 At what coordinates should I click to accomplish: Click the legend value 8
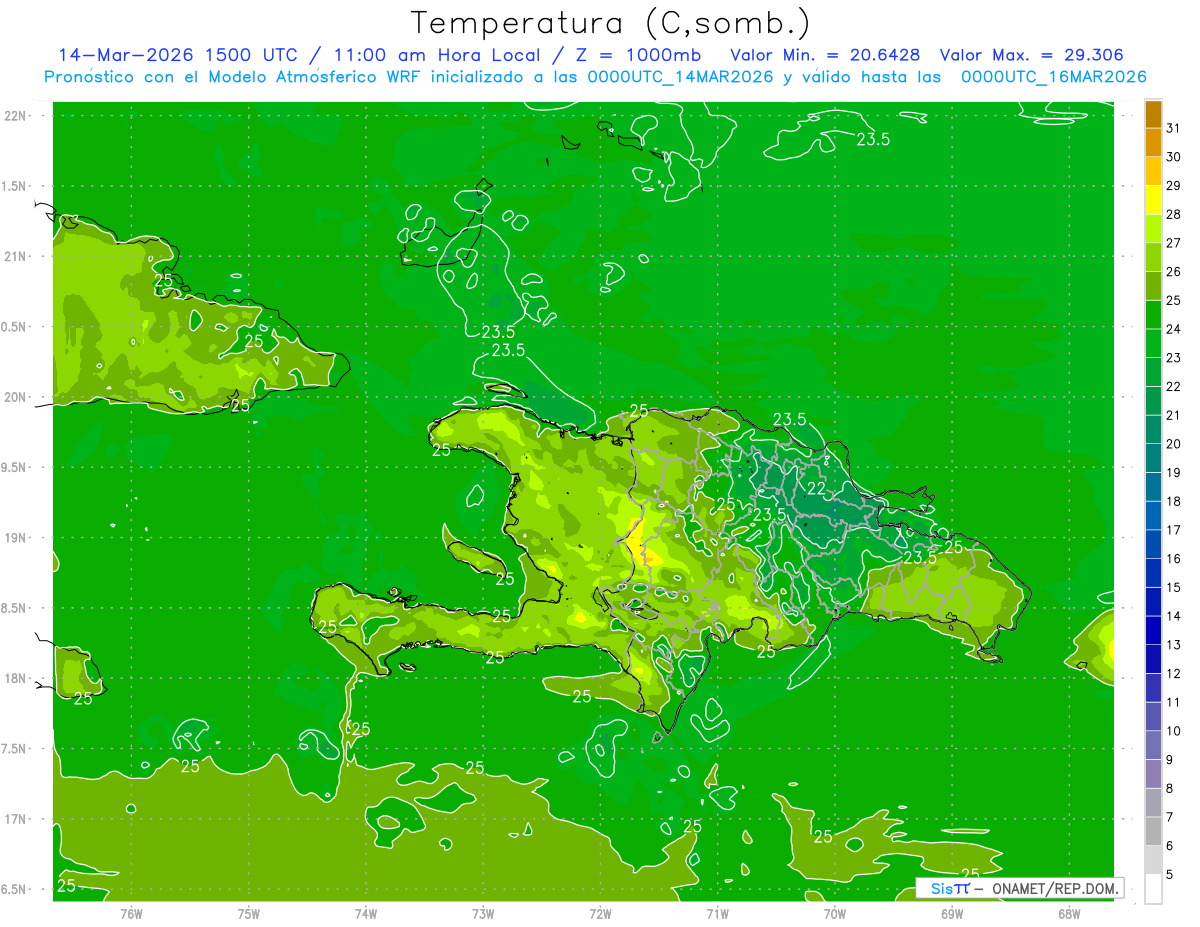pos(1170,788)
